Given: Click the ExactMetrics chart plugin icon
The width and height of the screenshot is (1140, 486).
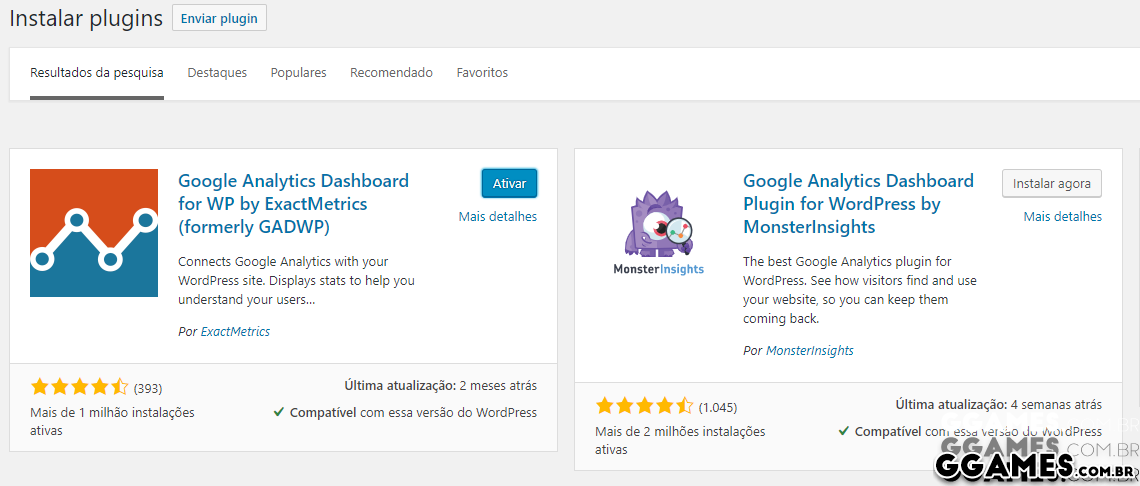Looking at the screenshot, I should pyautogui.click(x=94, y=233).
